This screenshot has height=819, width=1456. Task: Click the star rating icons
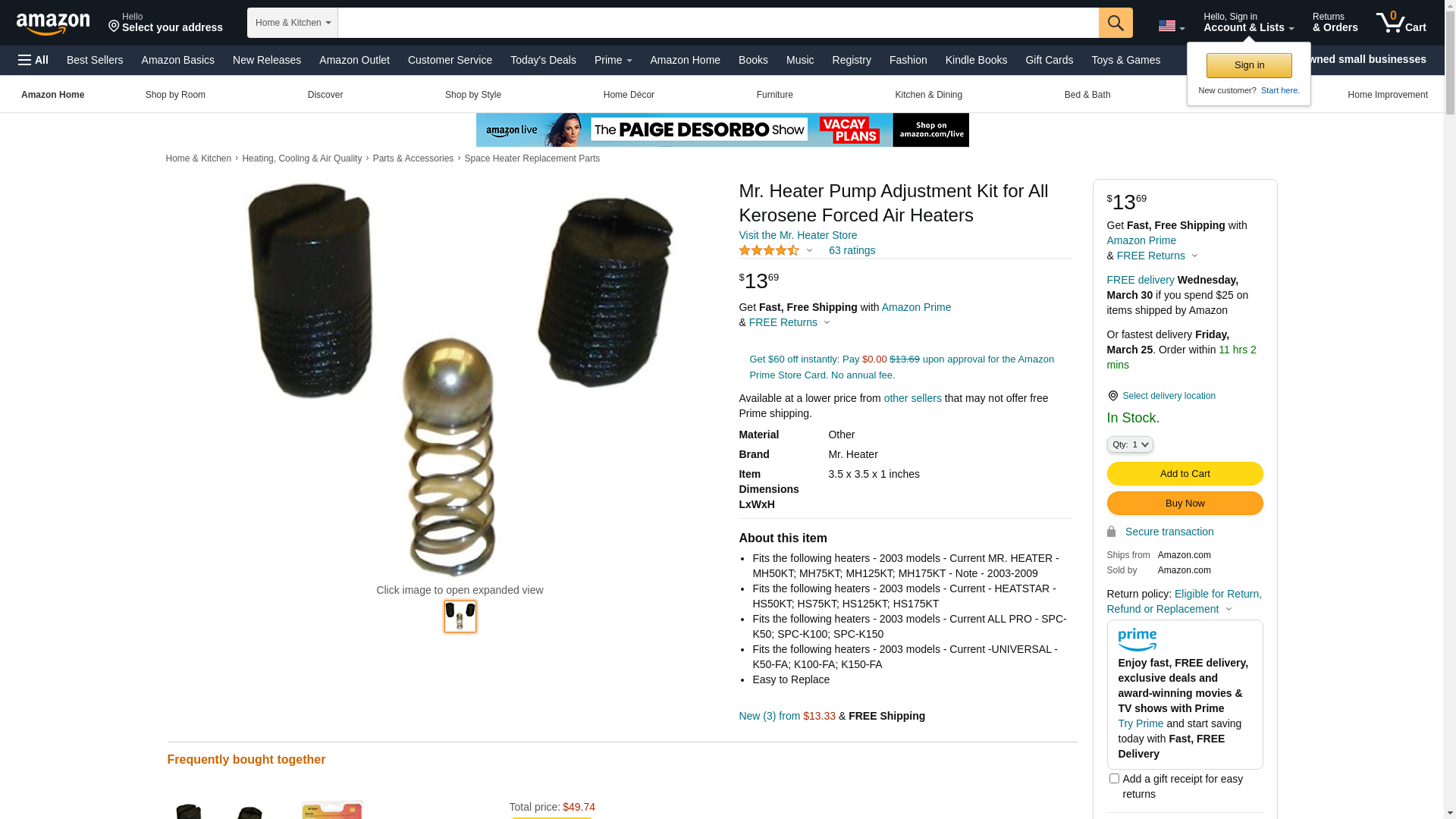769,250
